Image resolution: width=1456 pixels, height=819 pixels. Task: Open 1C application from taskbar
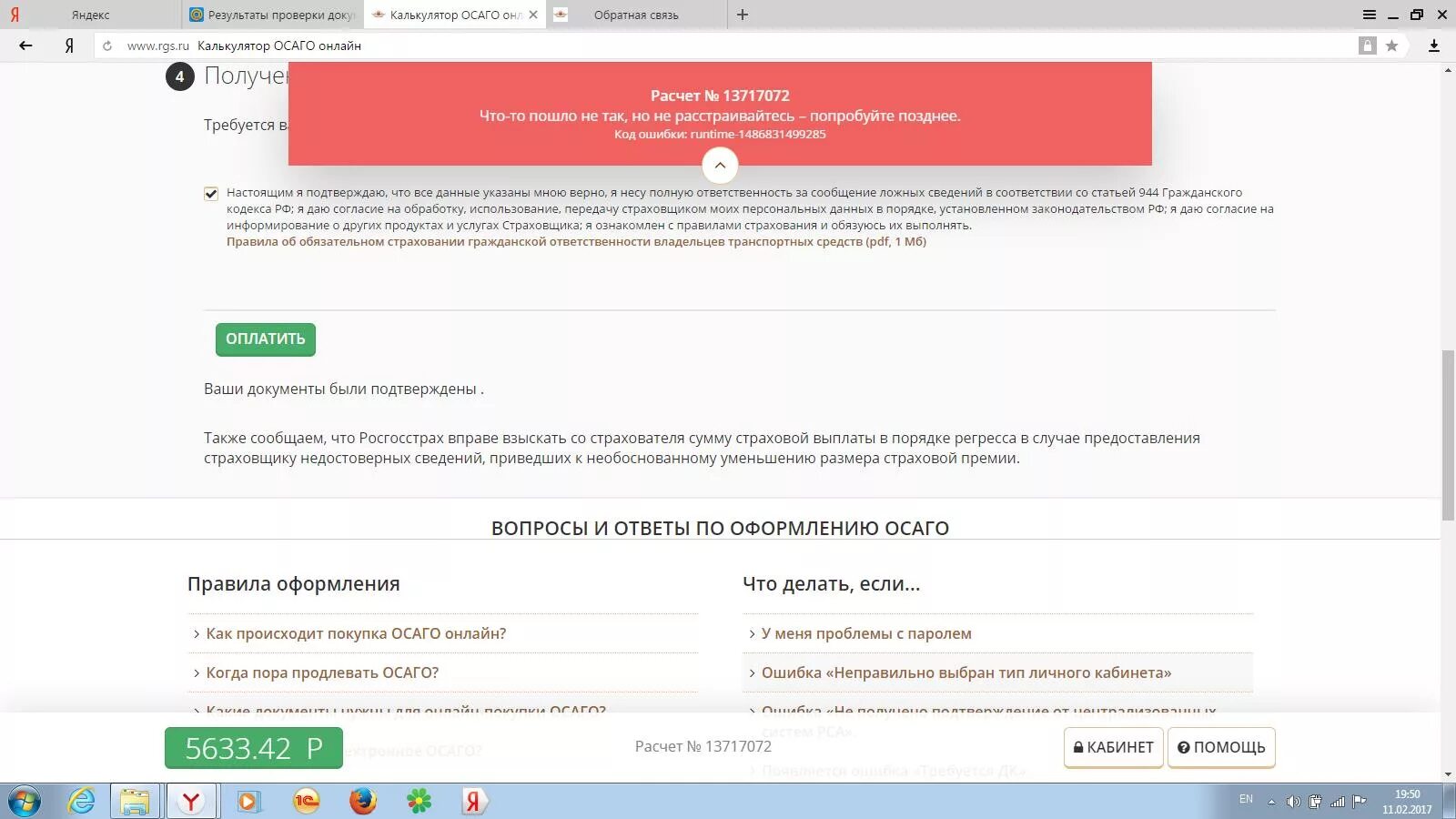coord(306,802)
